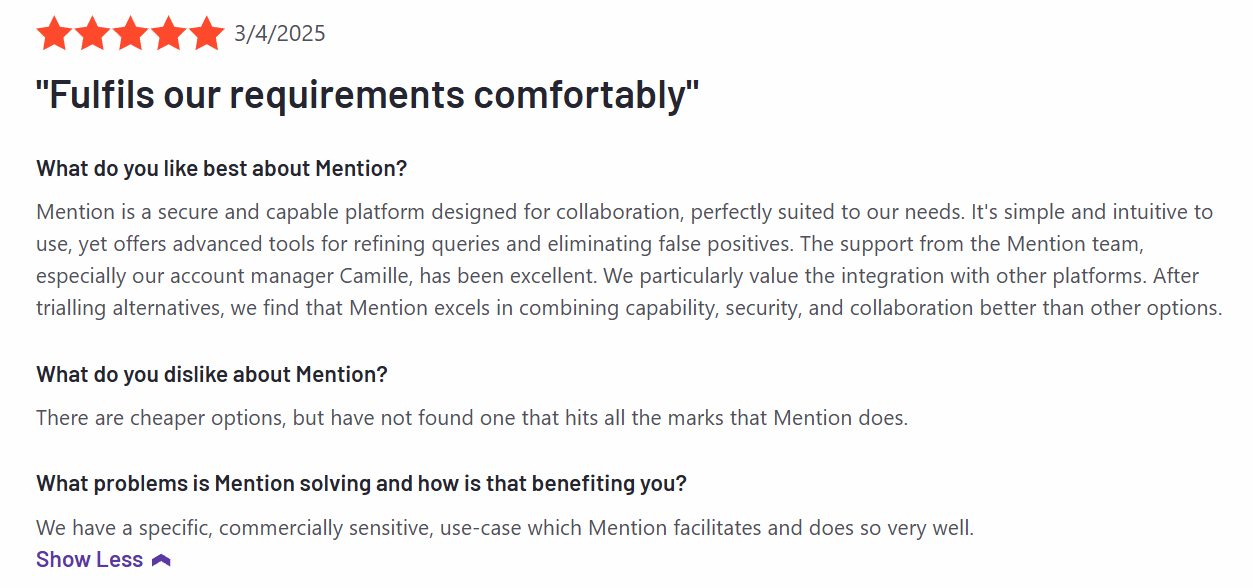This screenshot has width=1253, height=588.
Task: Click the review date 3/4/2025
Action: click(x=280, y=34)
